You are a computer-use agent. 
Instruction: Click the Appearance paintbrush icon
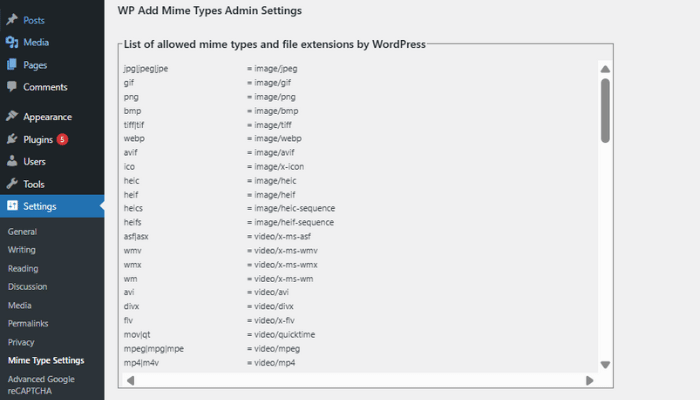11,116
